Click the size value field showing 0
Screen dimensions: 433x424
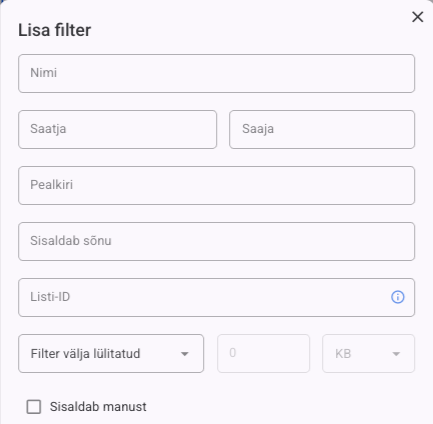[x=263, y=353]
